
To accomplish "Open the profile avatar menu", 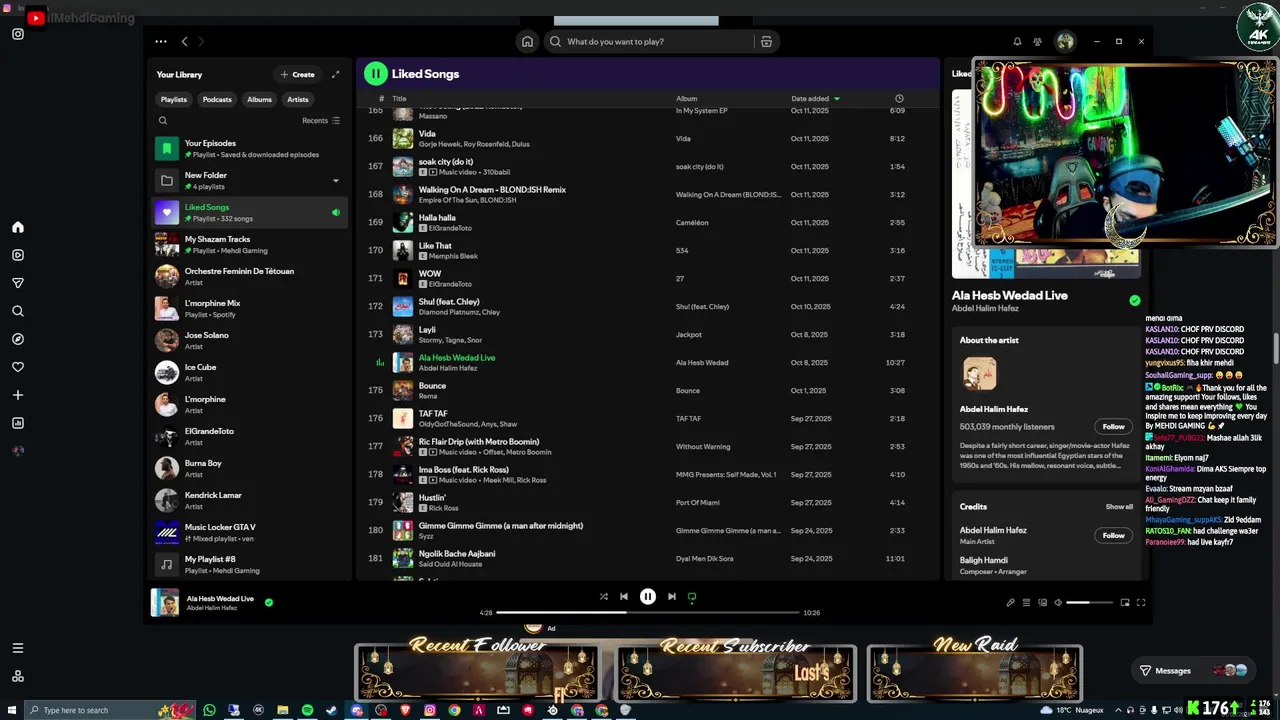I will pyautogui.click(x=1065, y=42).
